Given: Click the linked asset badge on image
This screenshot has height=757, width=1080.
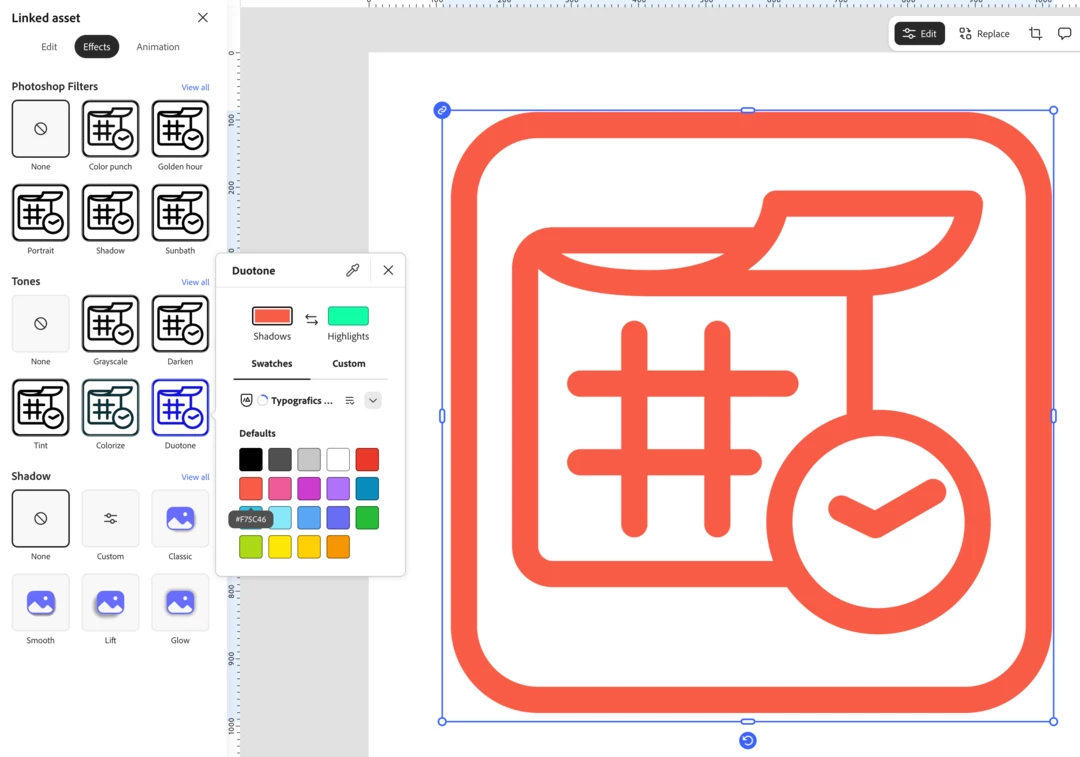Looking at the screenshot, I should coord(442,110).
